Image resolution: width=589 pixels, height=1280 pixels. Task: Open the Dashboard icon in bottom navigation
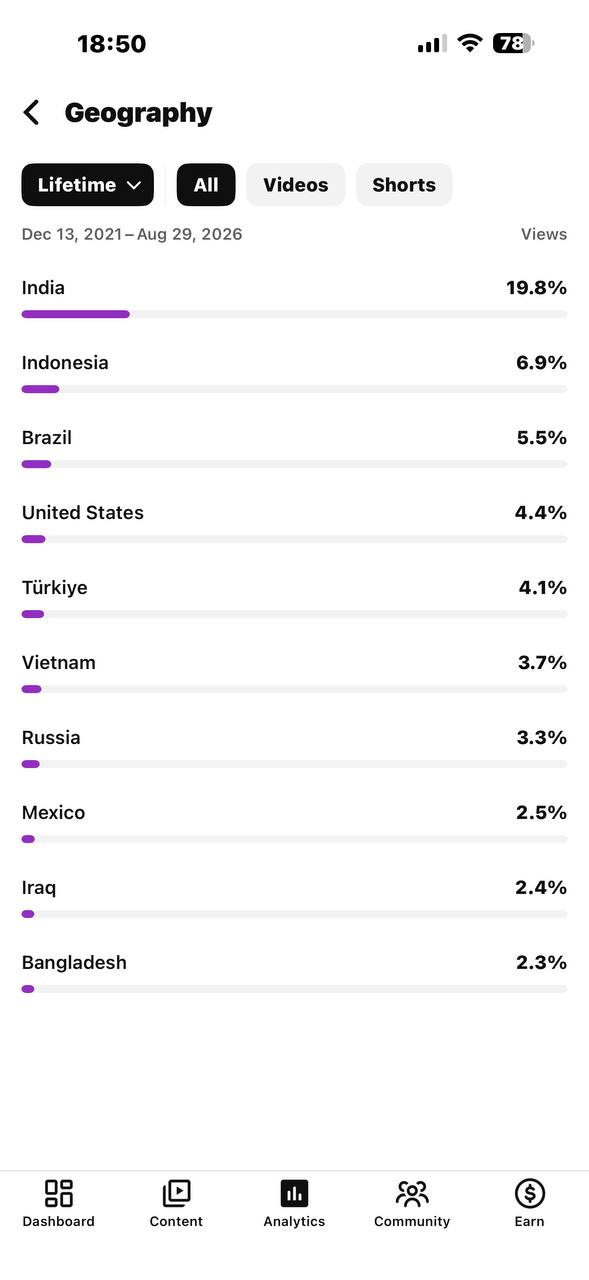point(59,1193)
